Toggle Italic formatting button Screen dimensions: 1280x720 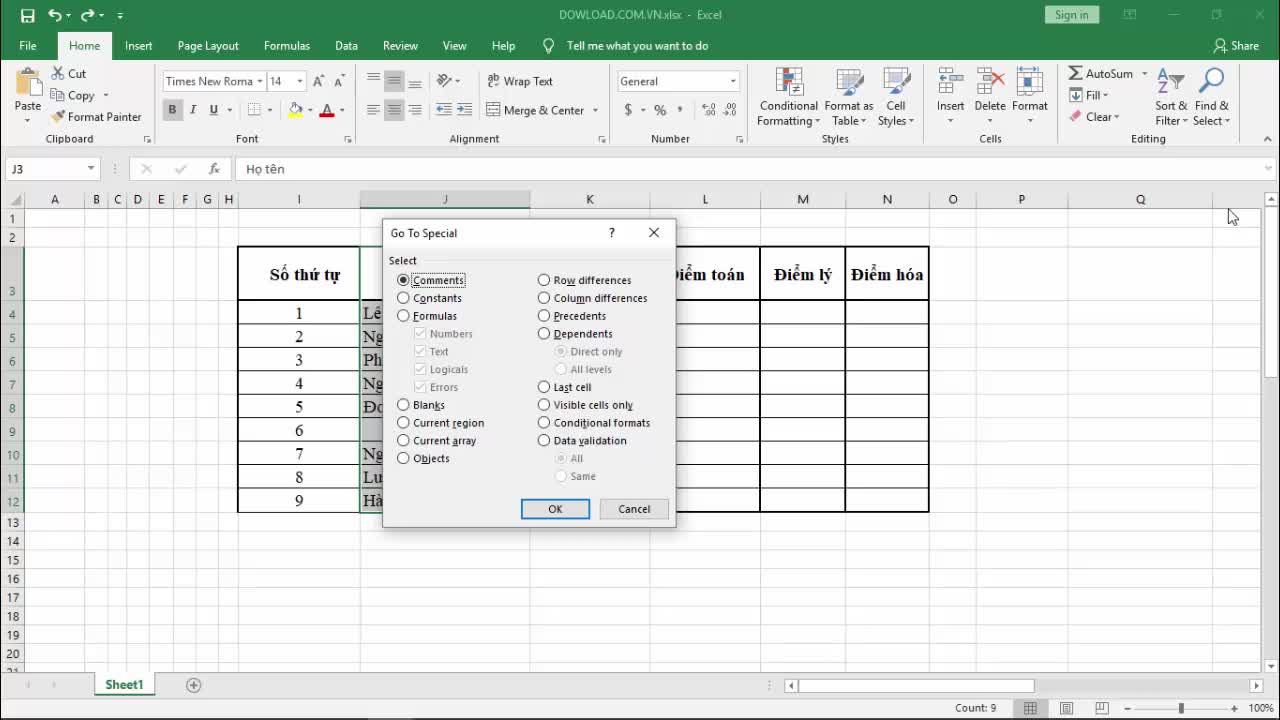(193, 110)
